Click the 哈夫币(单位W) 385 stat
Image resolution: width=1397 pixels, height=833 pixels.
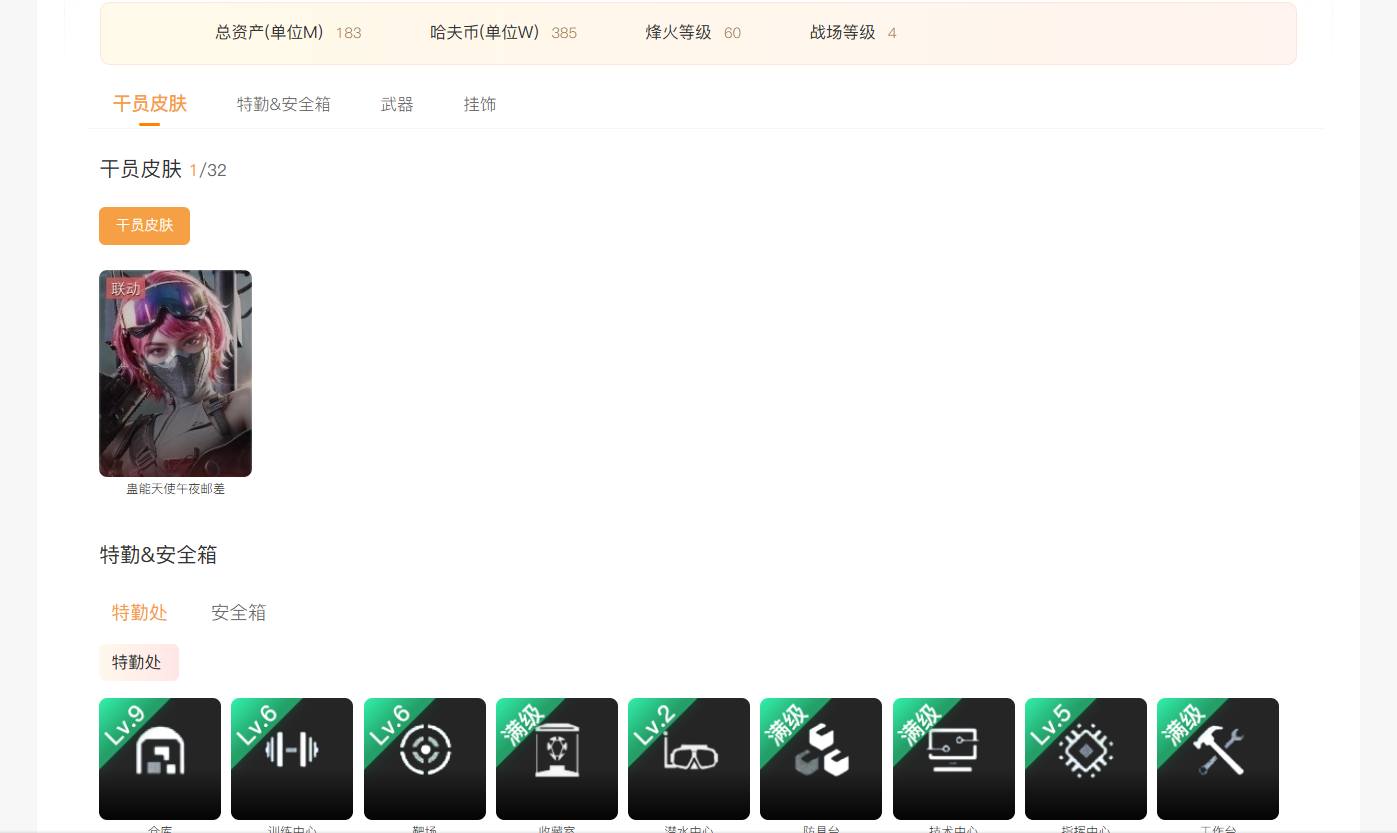503,33
